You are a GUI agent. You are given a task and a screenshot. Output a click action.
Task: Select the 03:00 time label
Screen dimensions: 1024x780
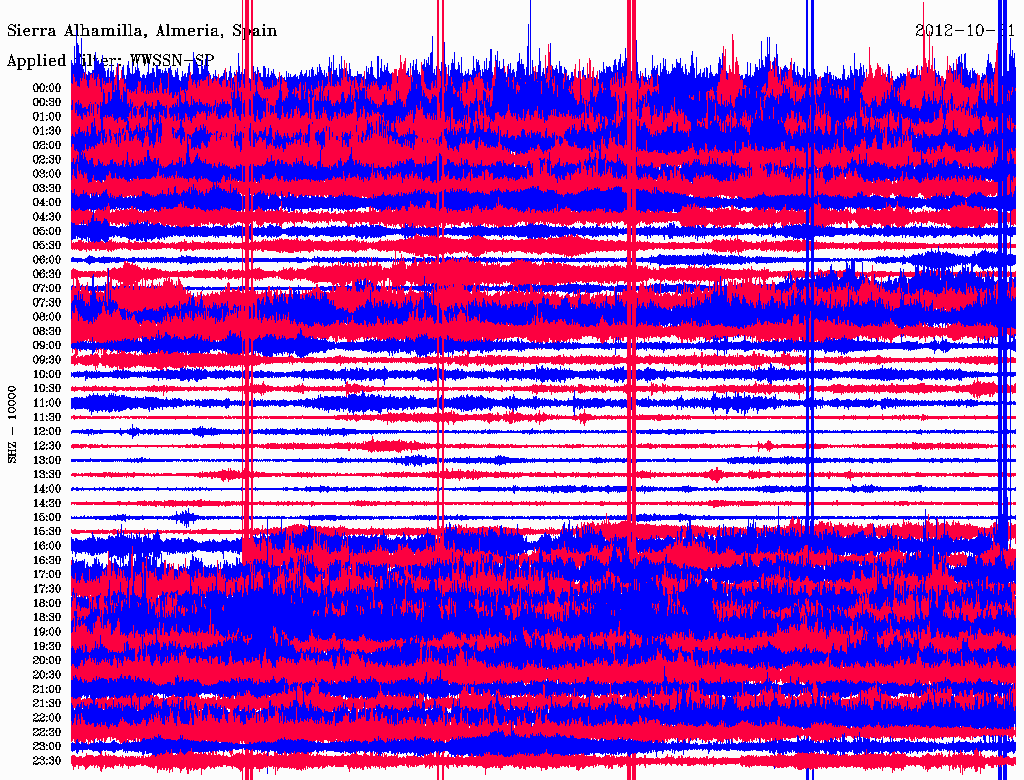coord(46,174)
